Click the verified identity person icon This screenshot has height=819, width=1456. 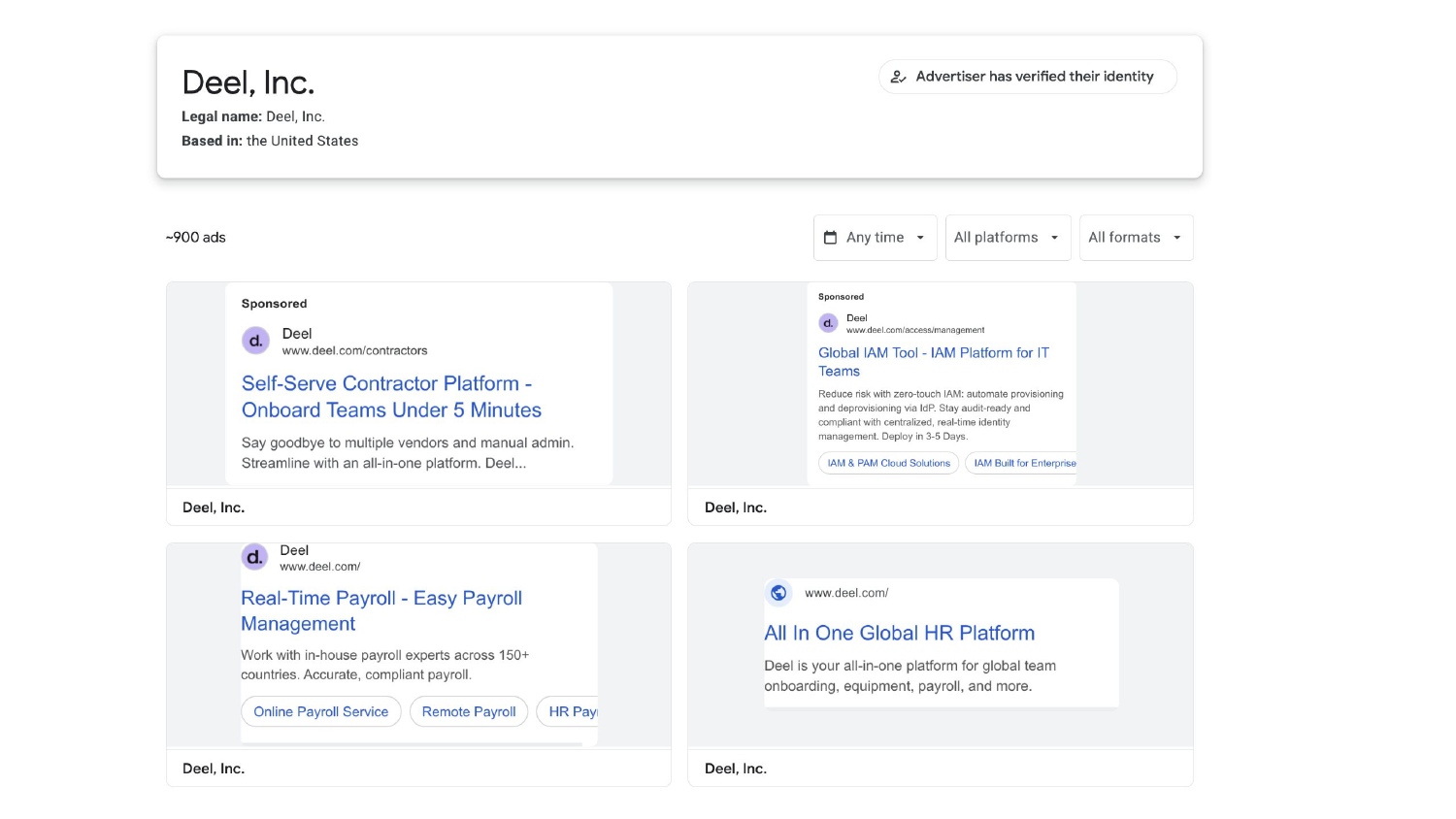[899, 77]
